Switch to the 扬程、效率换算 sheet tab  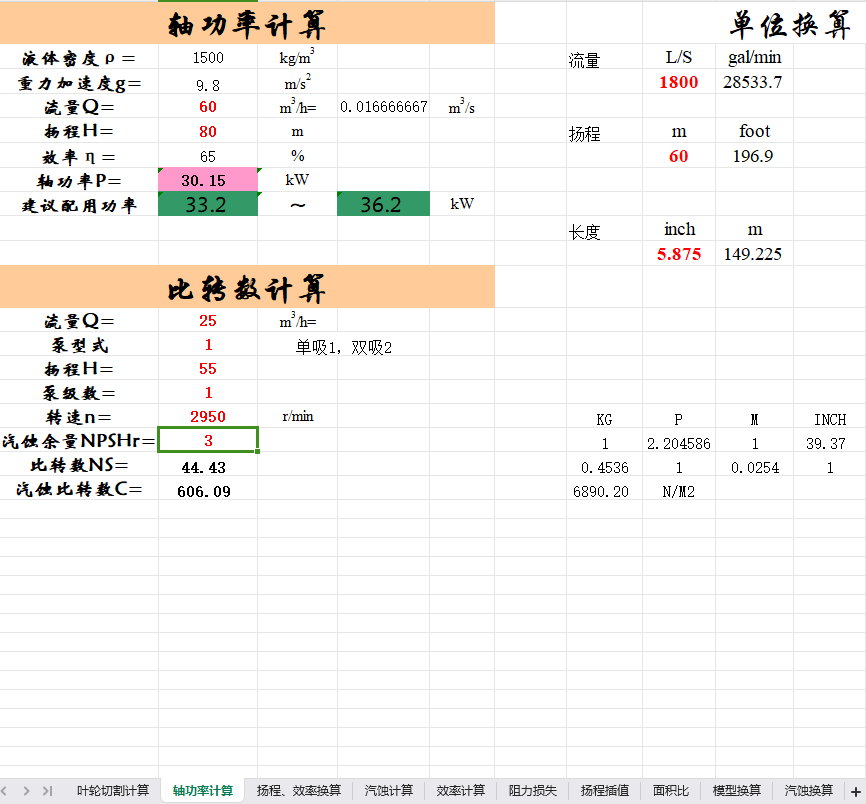[x=298, y=791]
